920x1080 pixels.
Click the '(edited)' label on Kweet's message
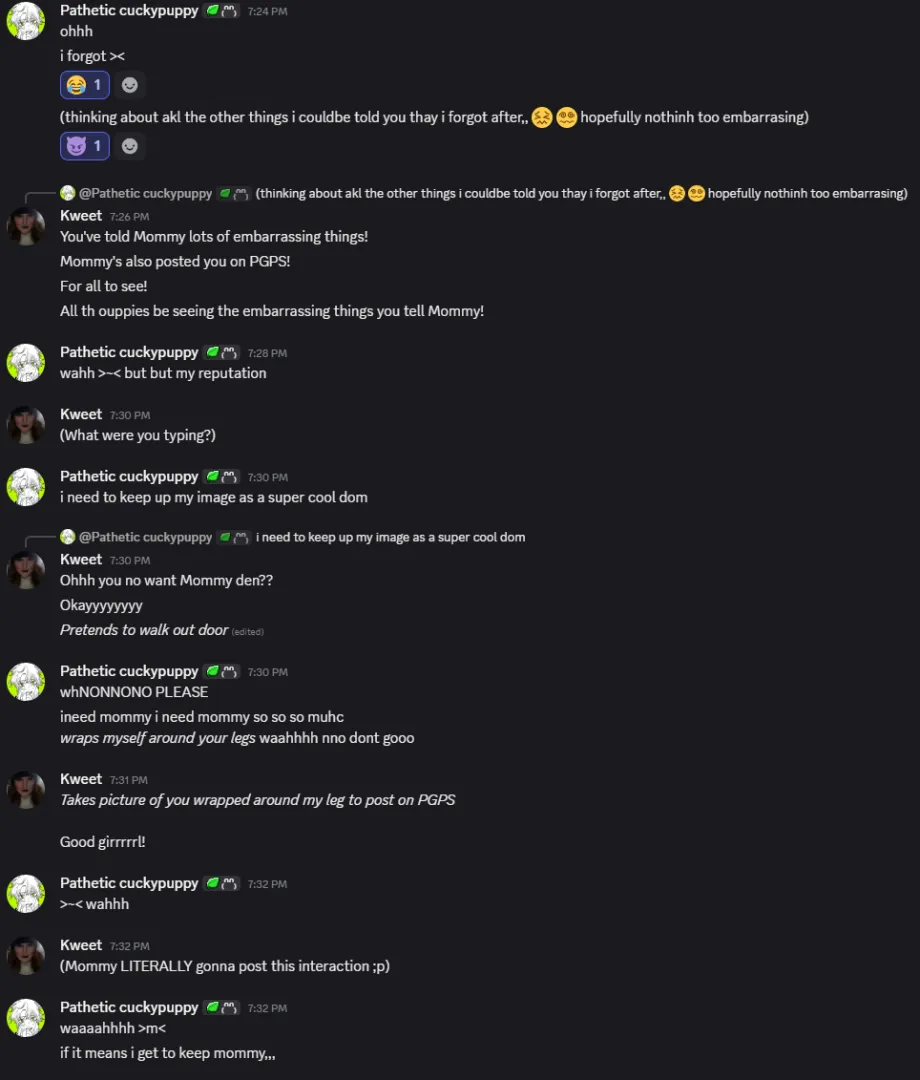(248, 632)
